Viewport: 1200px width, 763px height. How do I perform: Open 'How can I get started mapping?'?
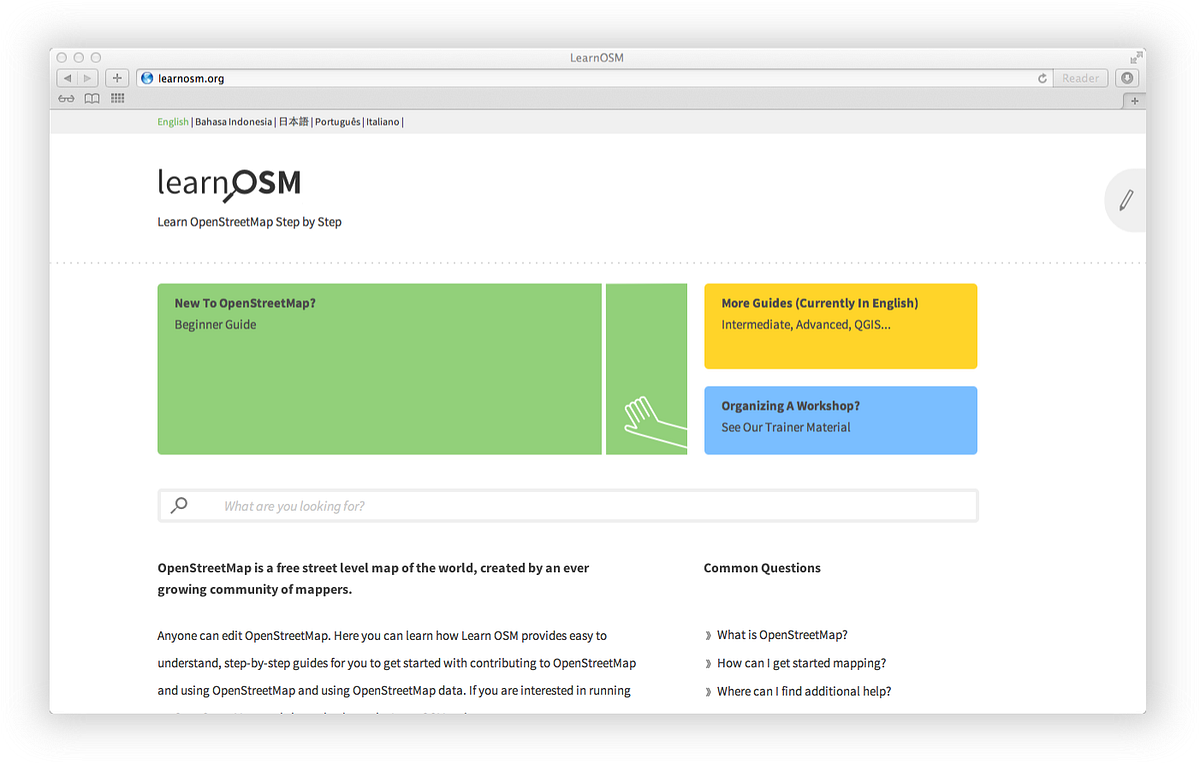coord(800,662)
